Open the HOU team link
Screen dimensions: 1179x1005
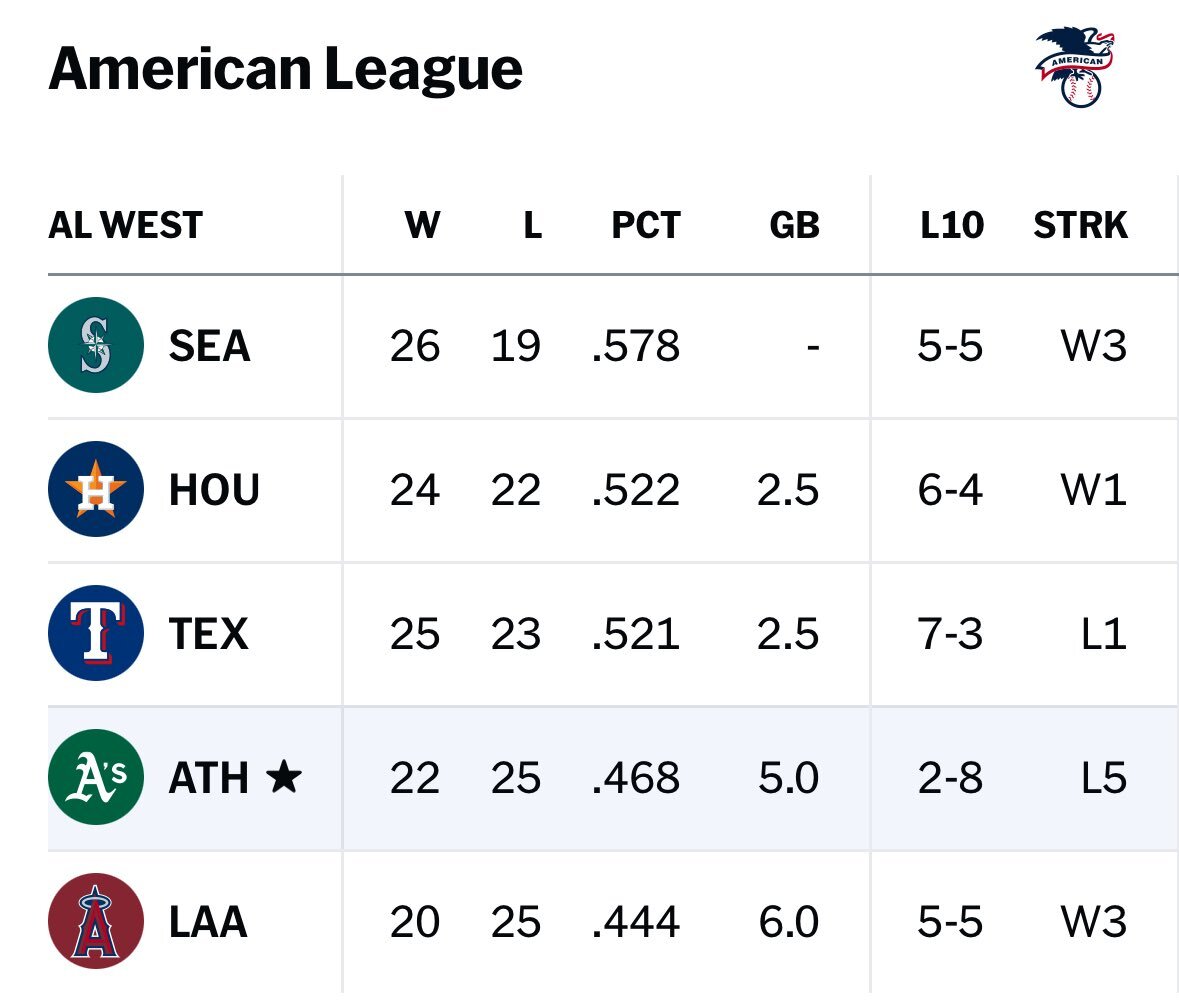(214, 490)
